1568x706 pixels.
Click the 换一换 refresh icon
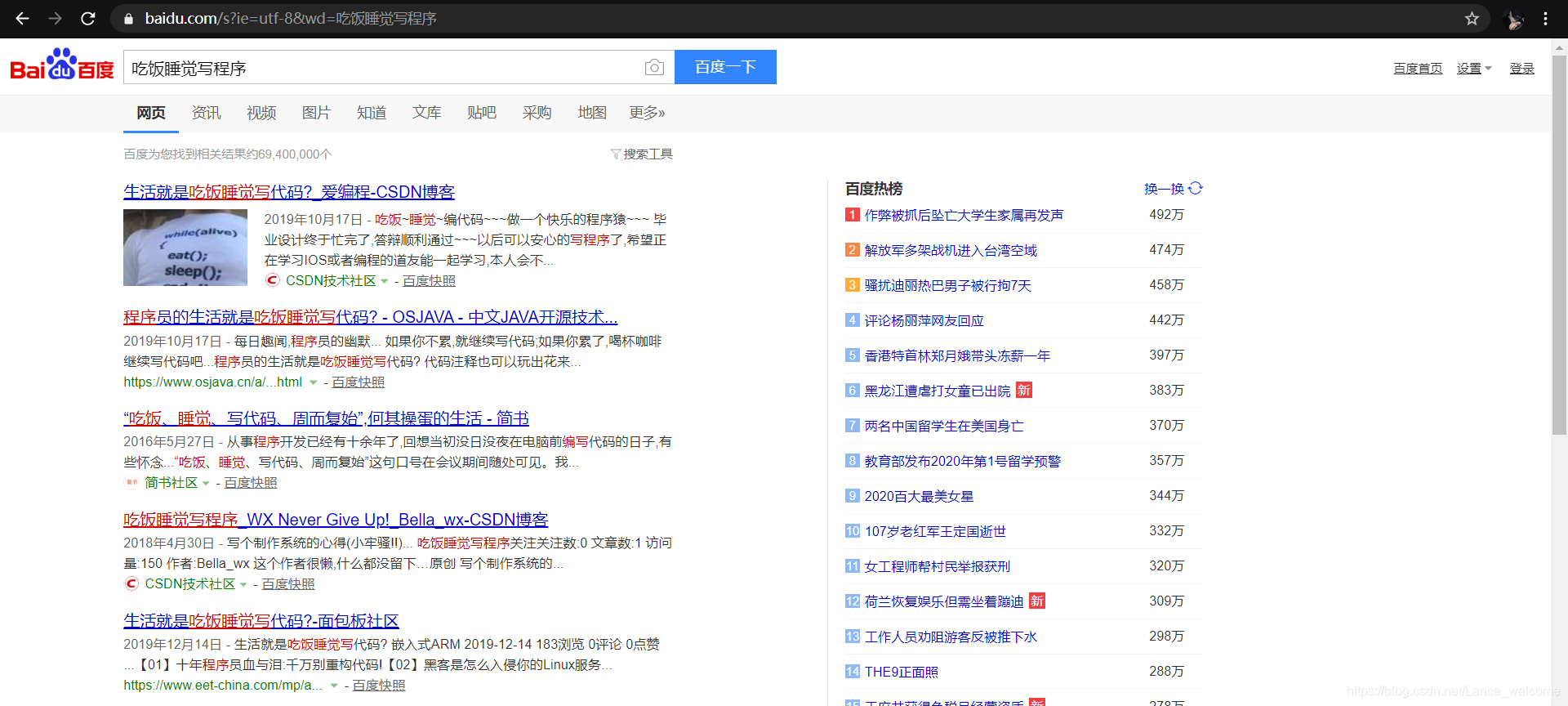[x=1196, y=188]
